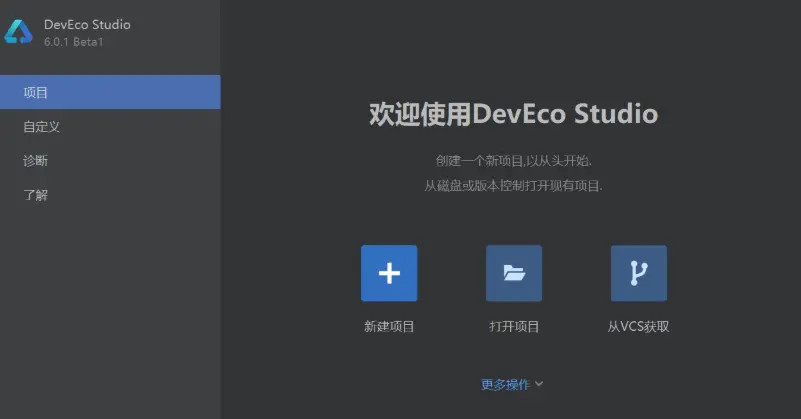Click the open folder icon
The image size is (801, 419).
(514, 273)
